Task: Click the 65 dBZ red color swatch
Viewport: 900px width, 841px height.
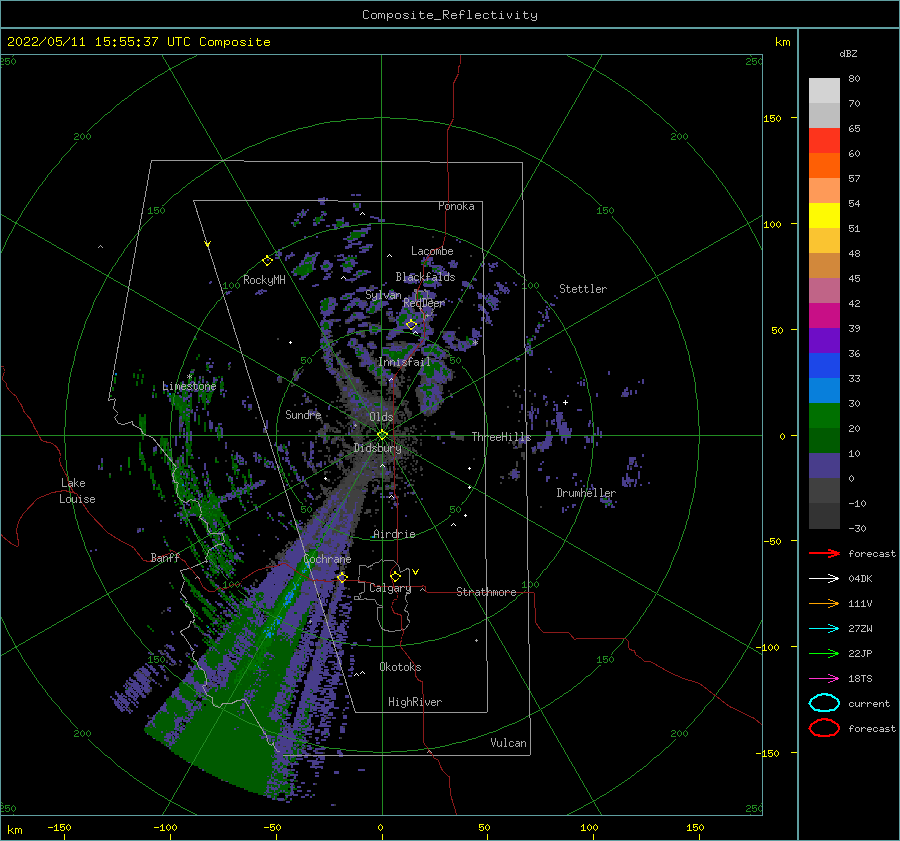Action: (x=824, y=141)
